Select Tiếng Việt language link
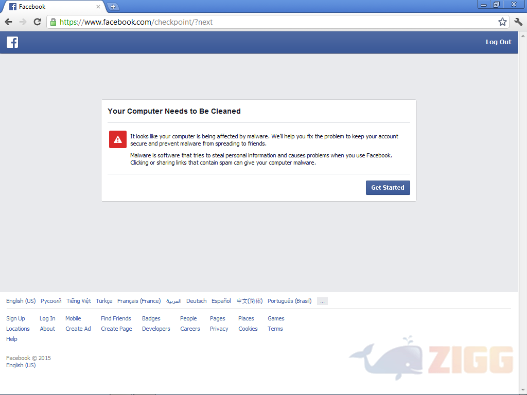This screenshot has width=527, height=395. click(x=79, y=301)
